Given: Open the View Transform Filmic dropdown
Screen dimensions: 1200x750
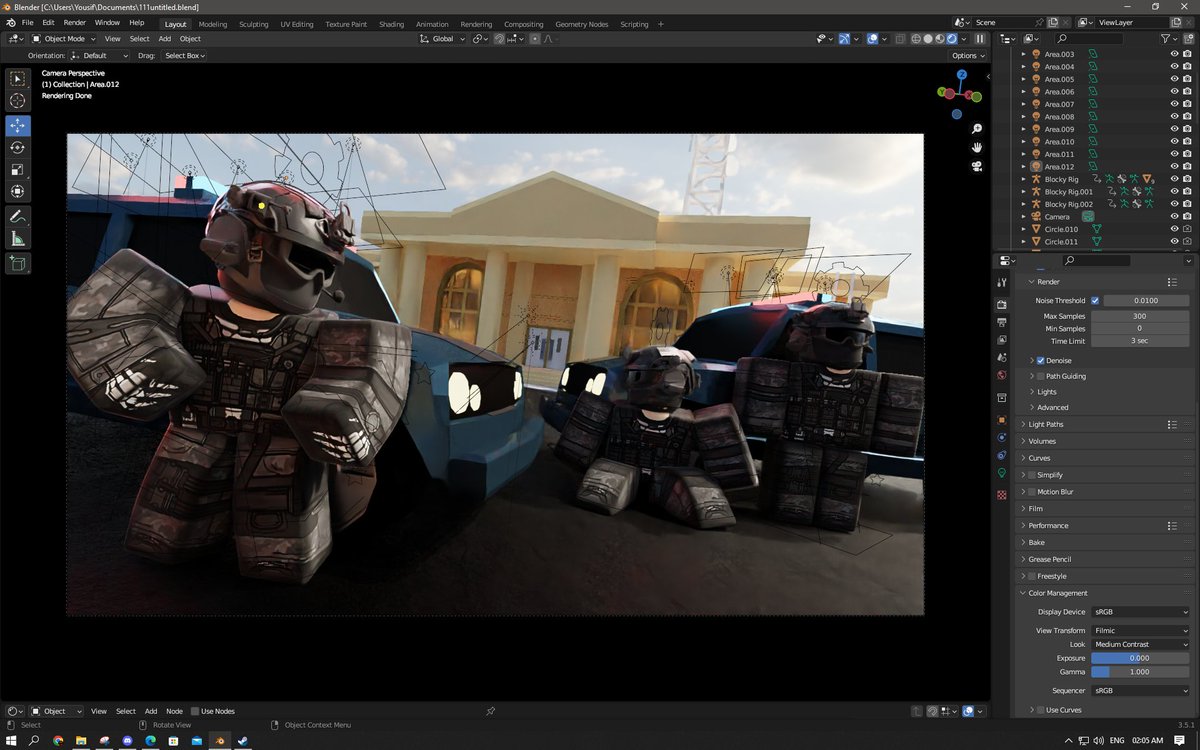Looking at the screenshot, I should pos(1140,631).
